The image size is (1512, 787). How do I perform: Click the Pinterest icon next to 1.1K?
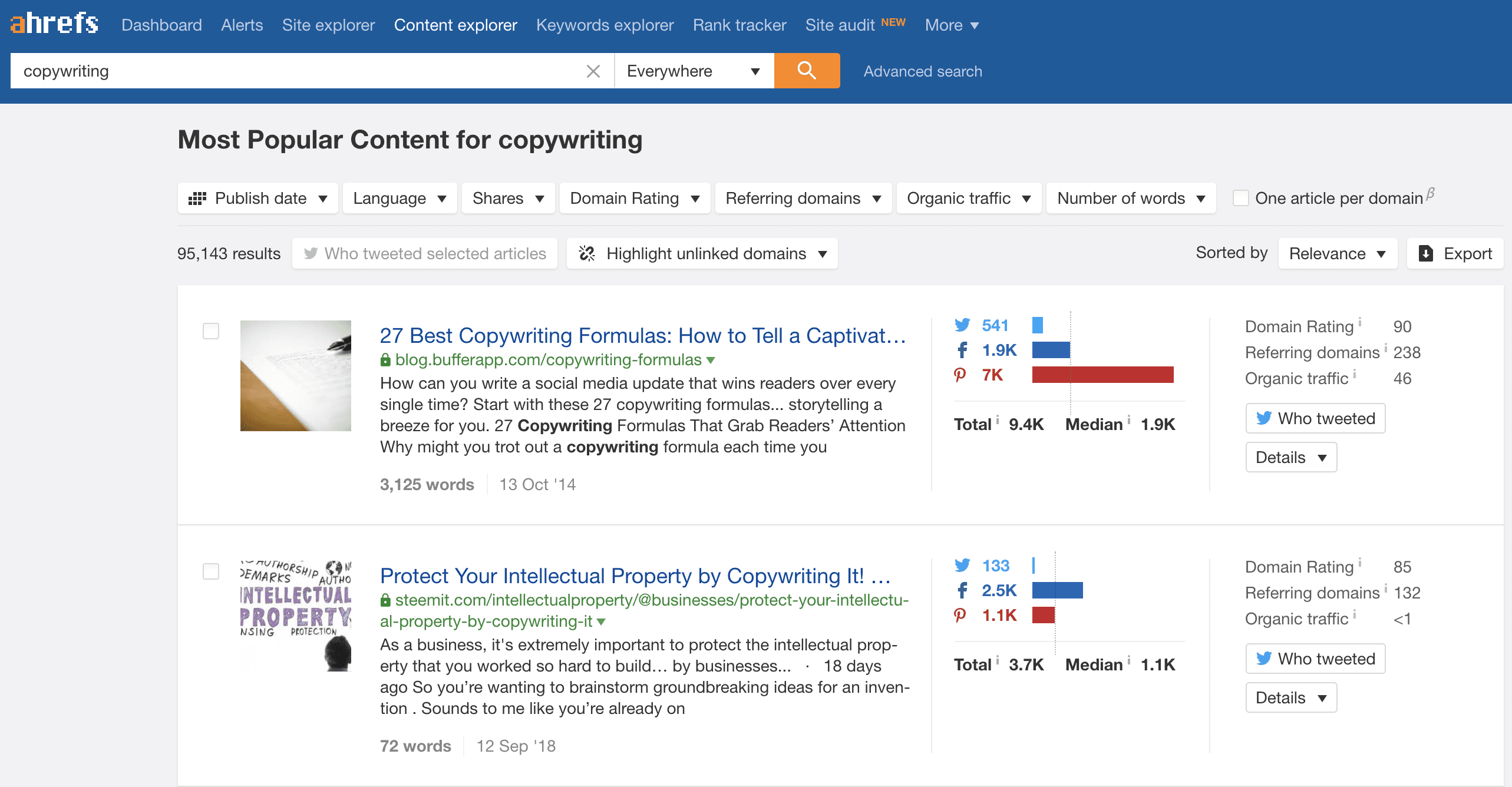tap(960, 615)
